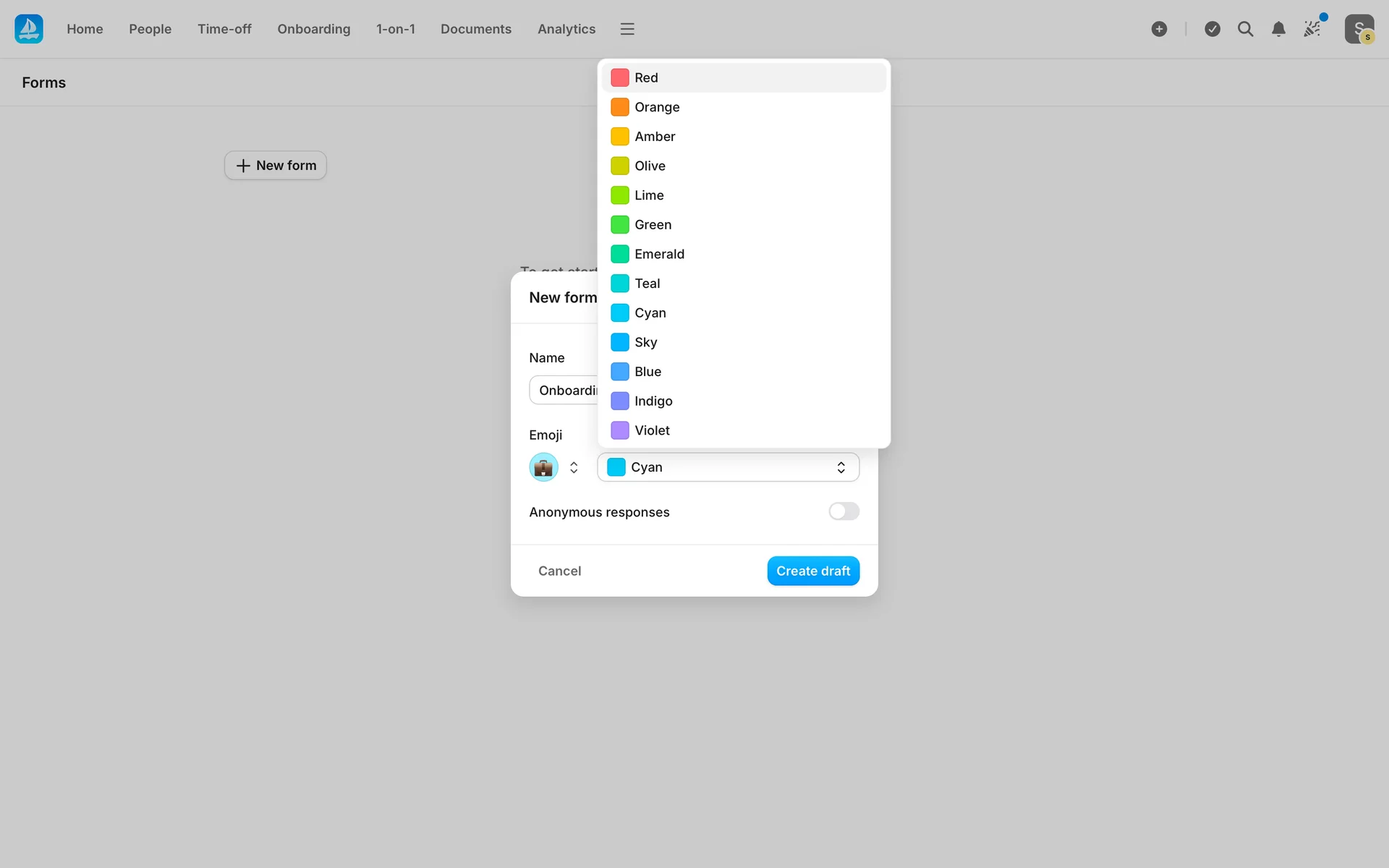Open the Analytics menu item
The image size is (1389, 868).
[x=566, y=29]
